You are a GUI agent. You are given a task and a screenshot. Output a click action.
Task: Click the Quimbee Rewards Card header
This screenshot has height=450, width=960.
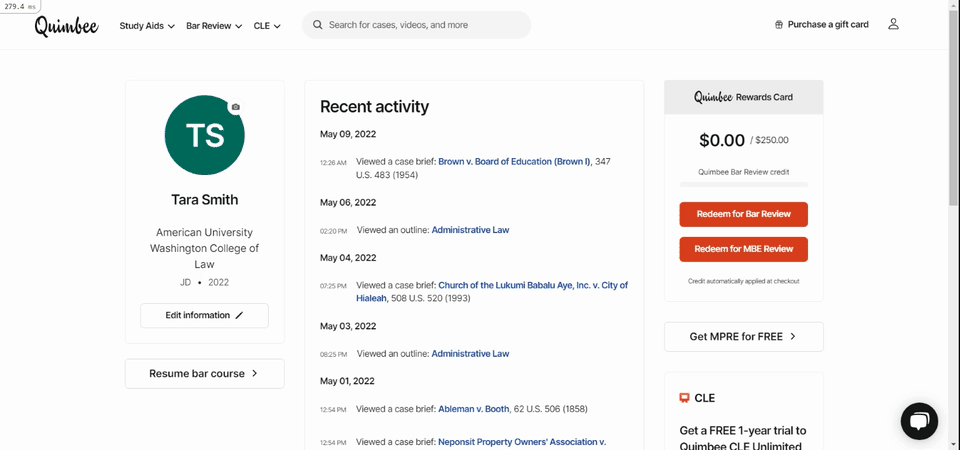tap(743, 97)
